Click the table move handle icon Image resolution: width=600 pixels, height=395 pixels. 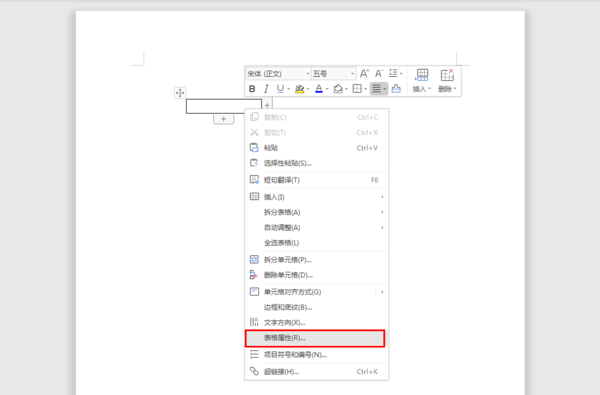pos(180,93)
